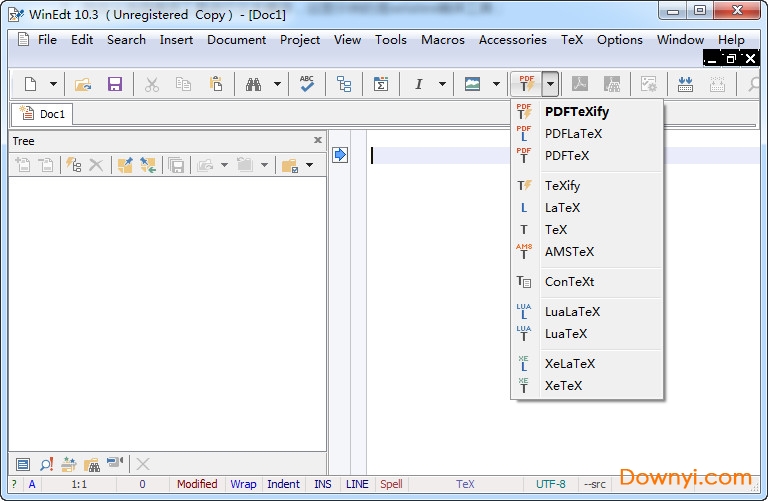Open dropdown arrow beside New document icon
Screen dimensions: 768x501
click(x=53, y=84)
